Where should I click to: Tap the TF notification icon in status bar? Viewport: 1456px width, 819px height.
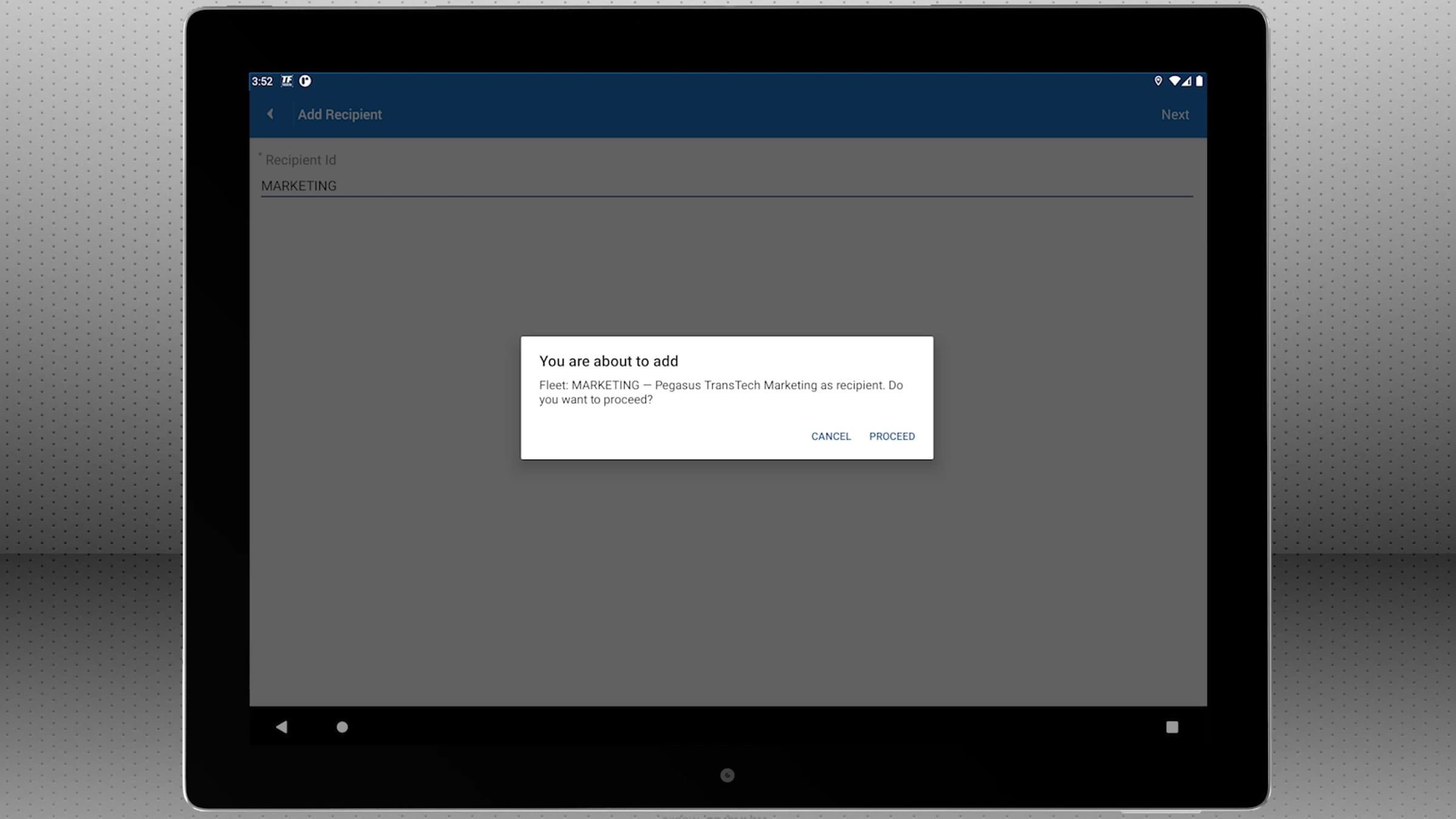pyautogui.click(x=286, y=81)
